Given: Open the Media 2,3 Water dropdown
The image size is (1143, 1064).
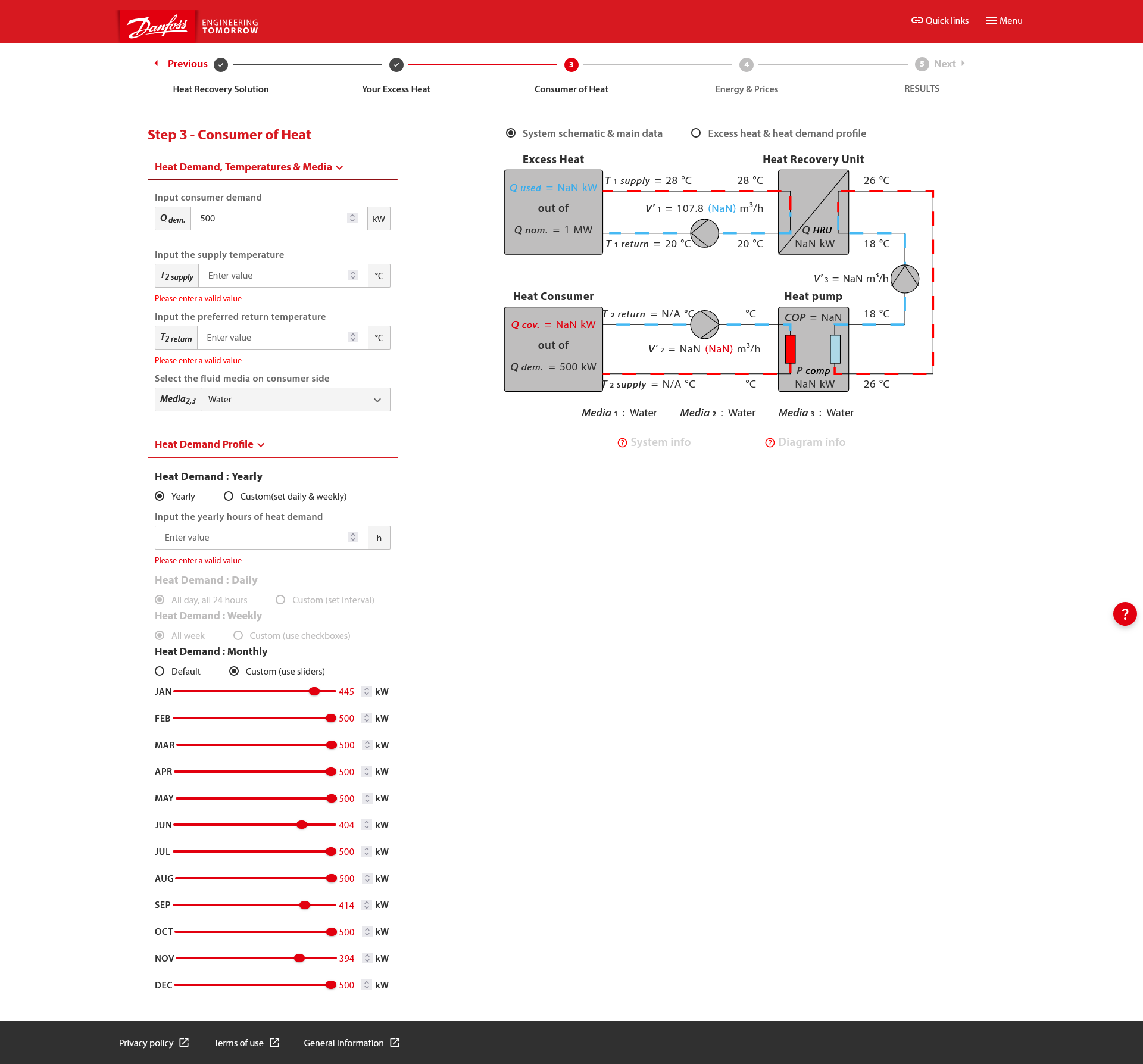Looking at the screenshot, I should click(x=295, y=400).
